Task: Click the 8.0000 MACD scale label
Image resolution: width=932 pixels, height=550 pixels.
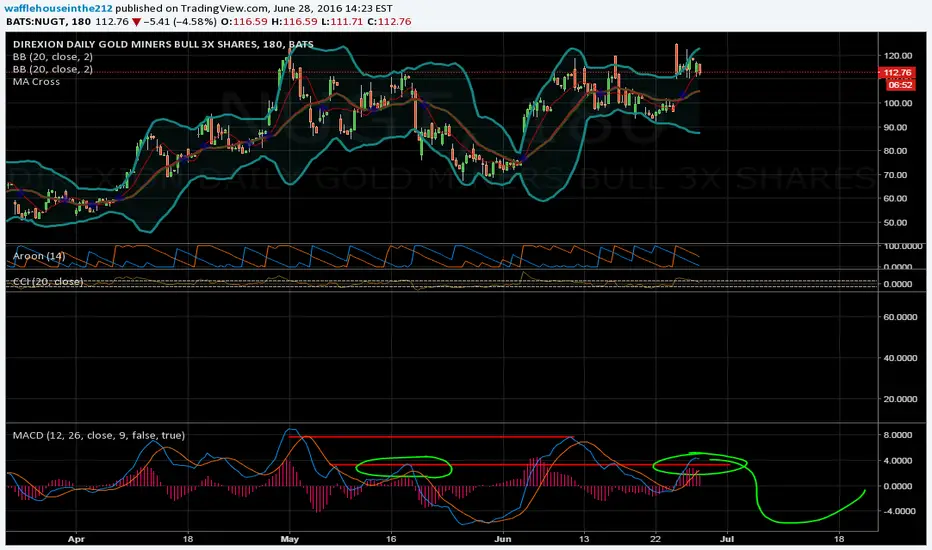Action: 898,435
